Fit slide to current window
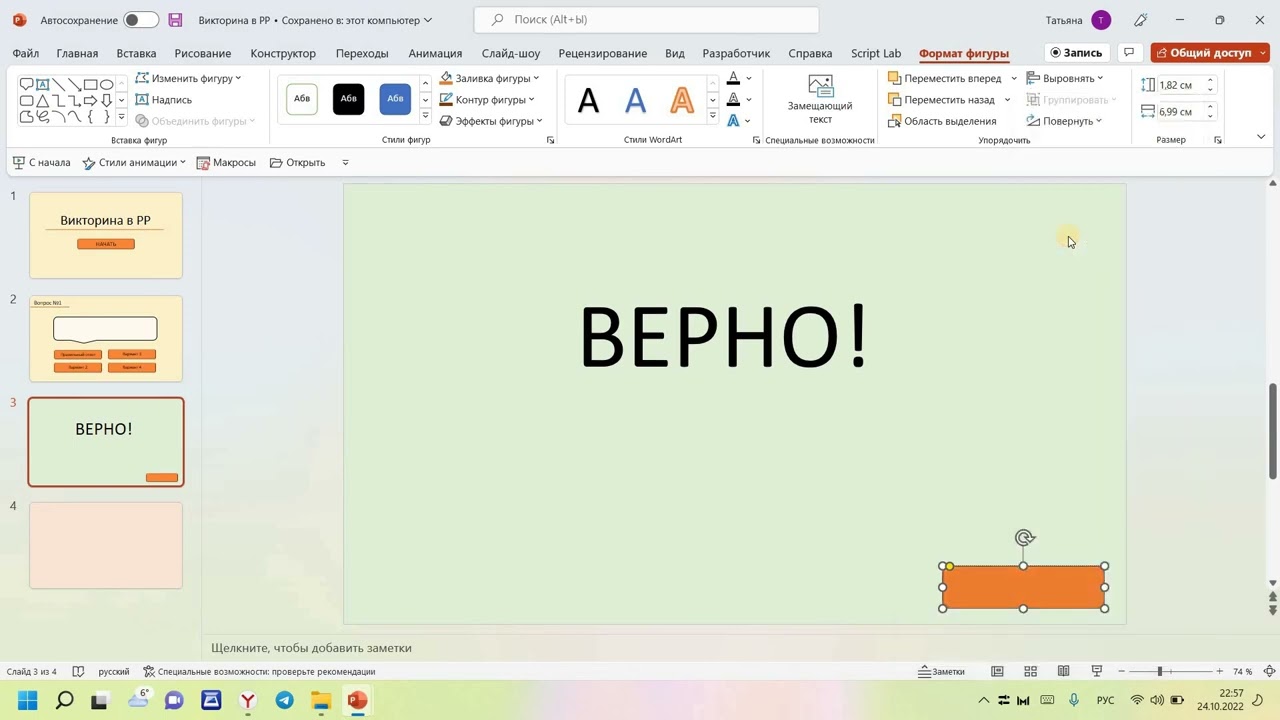Image resolution: width=1280 pixels, height=720 pixels. pos(1270,672)
